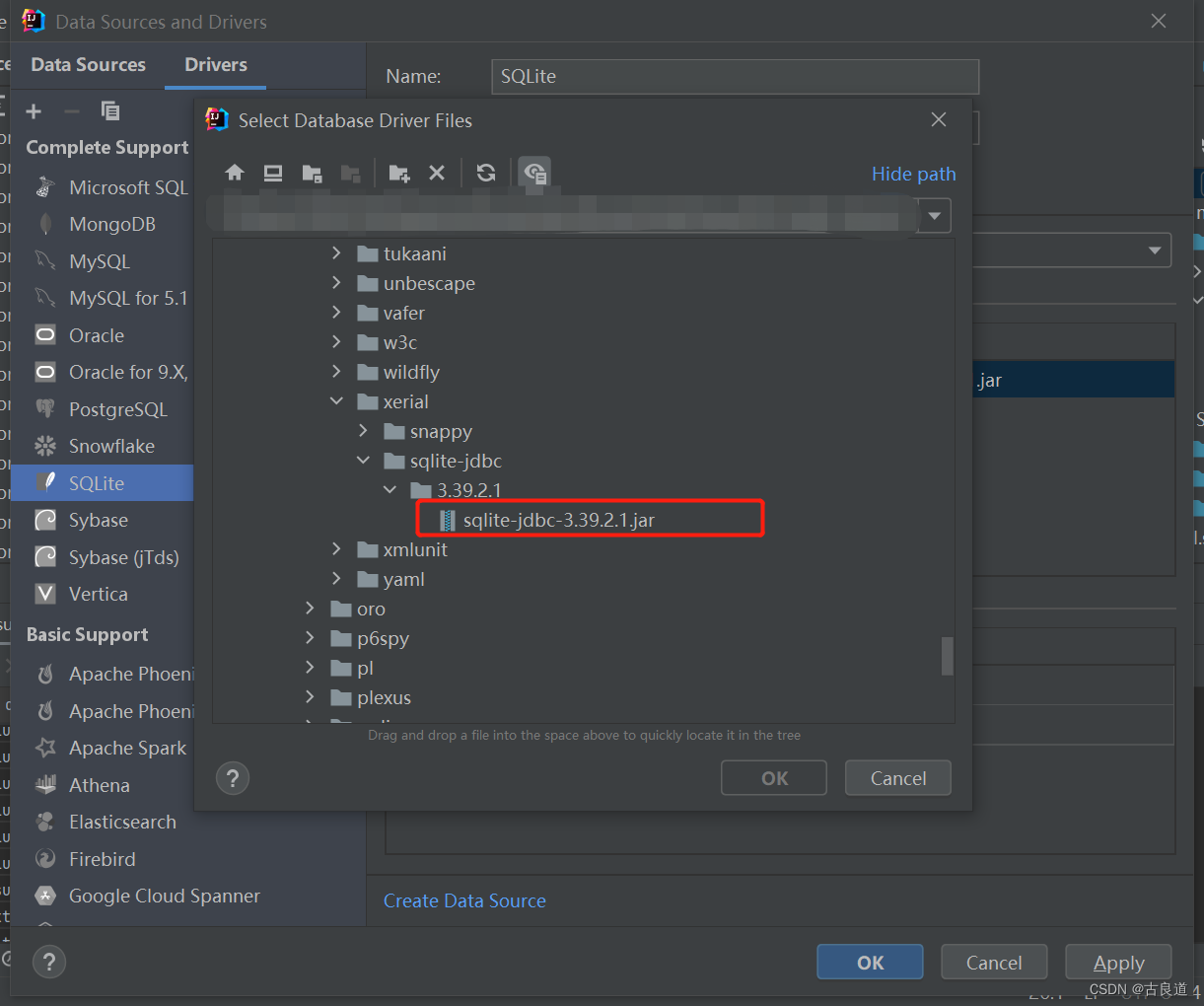The height and width of the screenshot is (1006, 1204).
Task: Collapse the xerial folder
Action: [x=336, y=401]
